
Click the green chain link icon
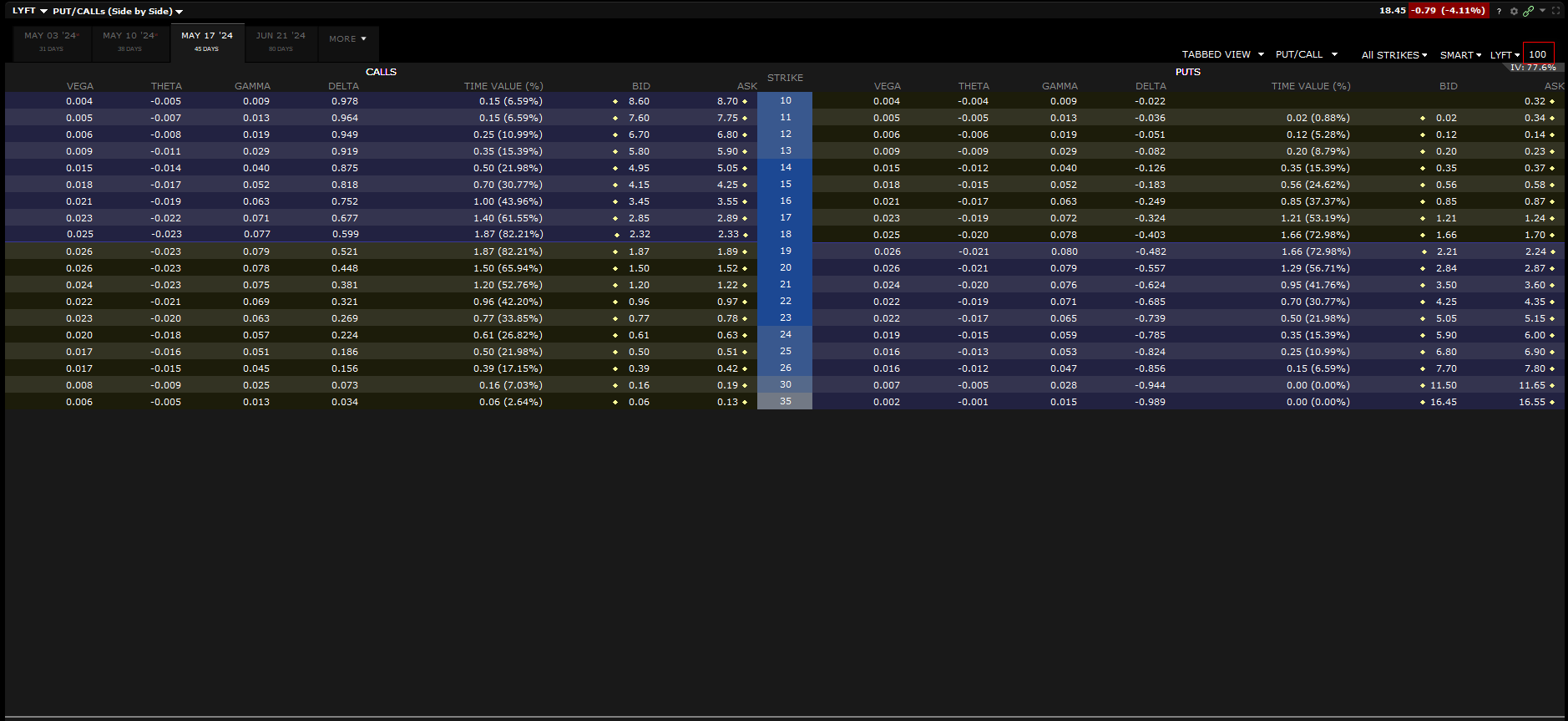point(1528,11)
